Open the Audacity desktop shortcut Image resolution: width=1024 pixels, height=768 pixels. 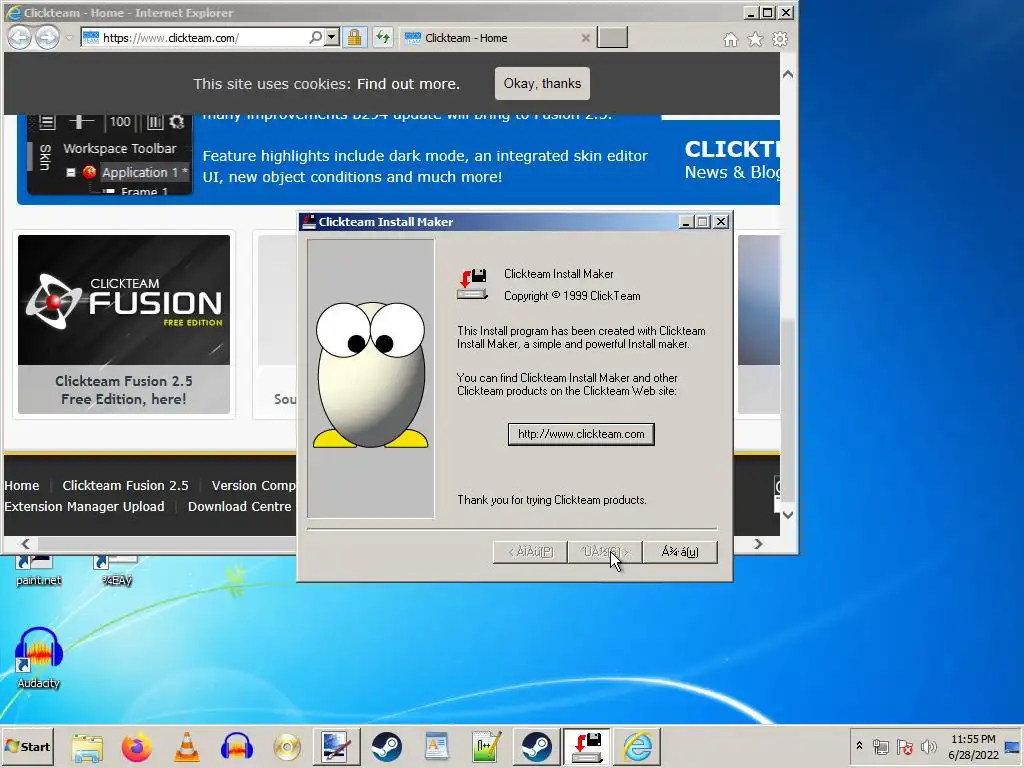(39, 658)
